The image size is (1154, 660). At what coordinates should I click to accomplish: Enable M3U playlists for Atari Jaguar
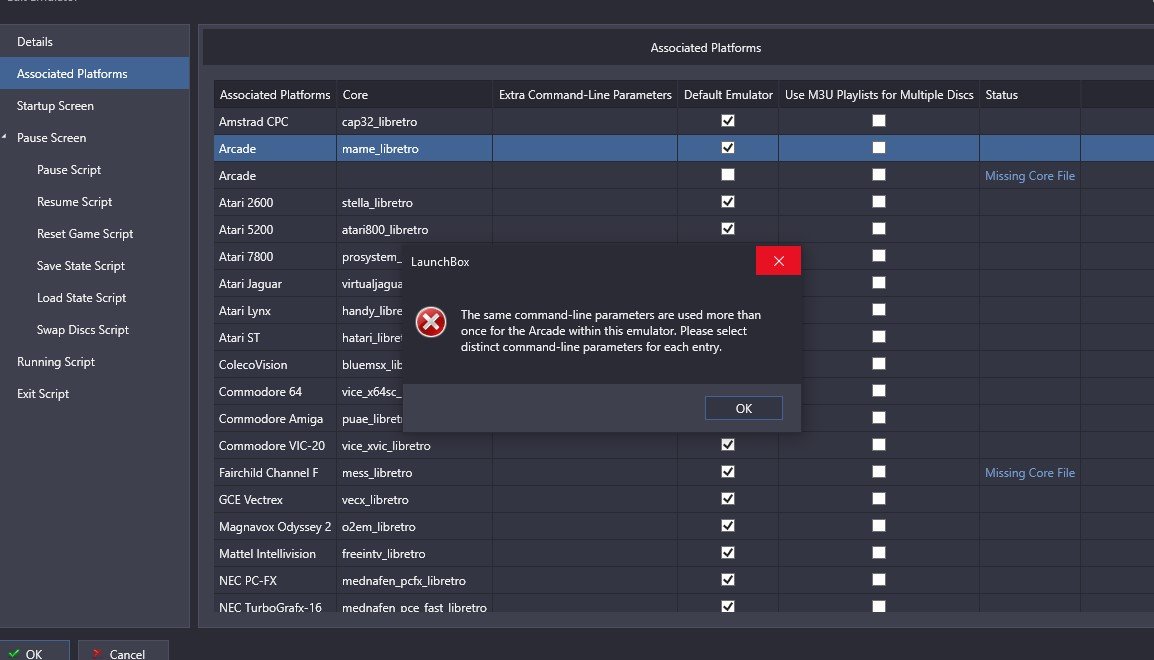coord(879,283)
